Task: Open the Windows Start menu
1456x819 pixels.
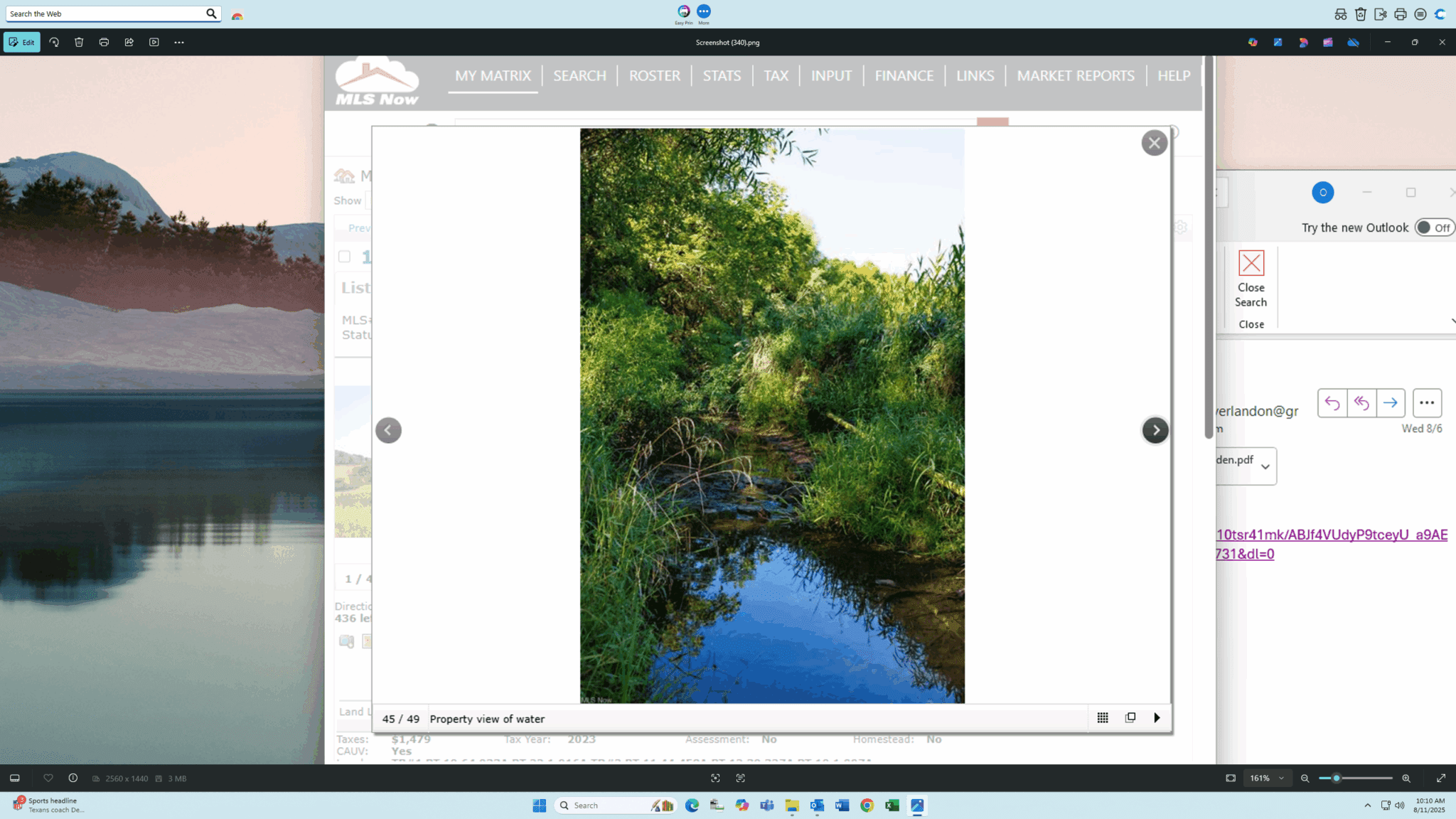Action: tap(539, 805)
